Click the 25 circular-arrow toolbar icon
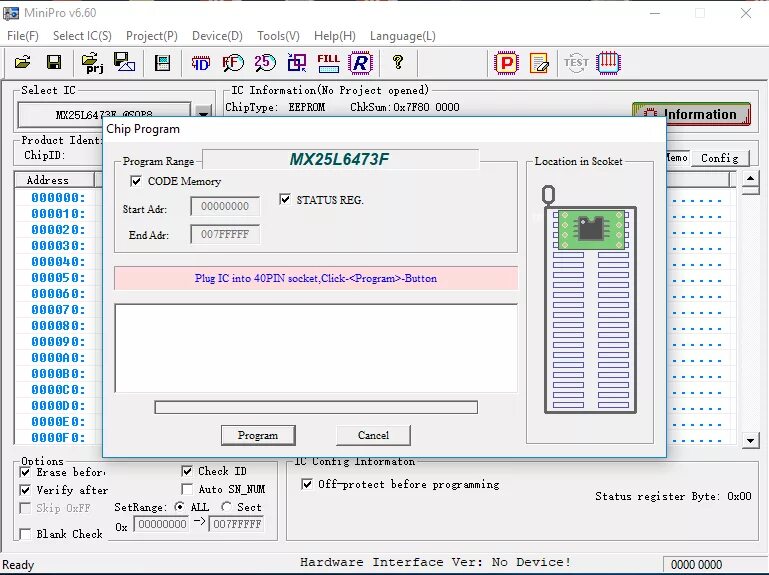The width and height of the screenshot is (769, 575). point(265,62)
